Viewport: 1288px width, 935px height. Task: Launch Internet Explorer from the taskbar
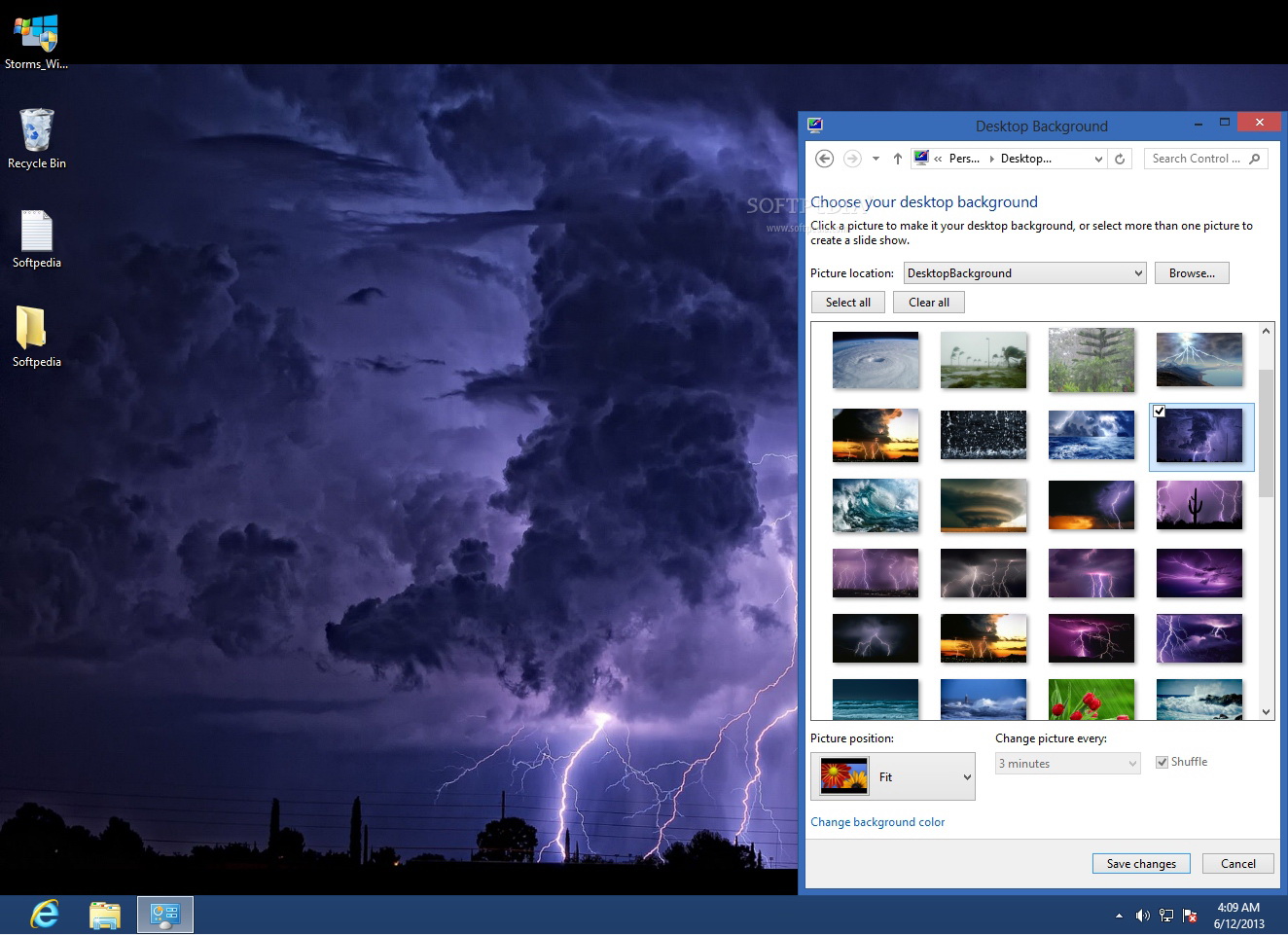[x=45, y=915]
